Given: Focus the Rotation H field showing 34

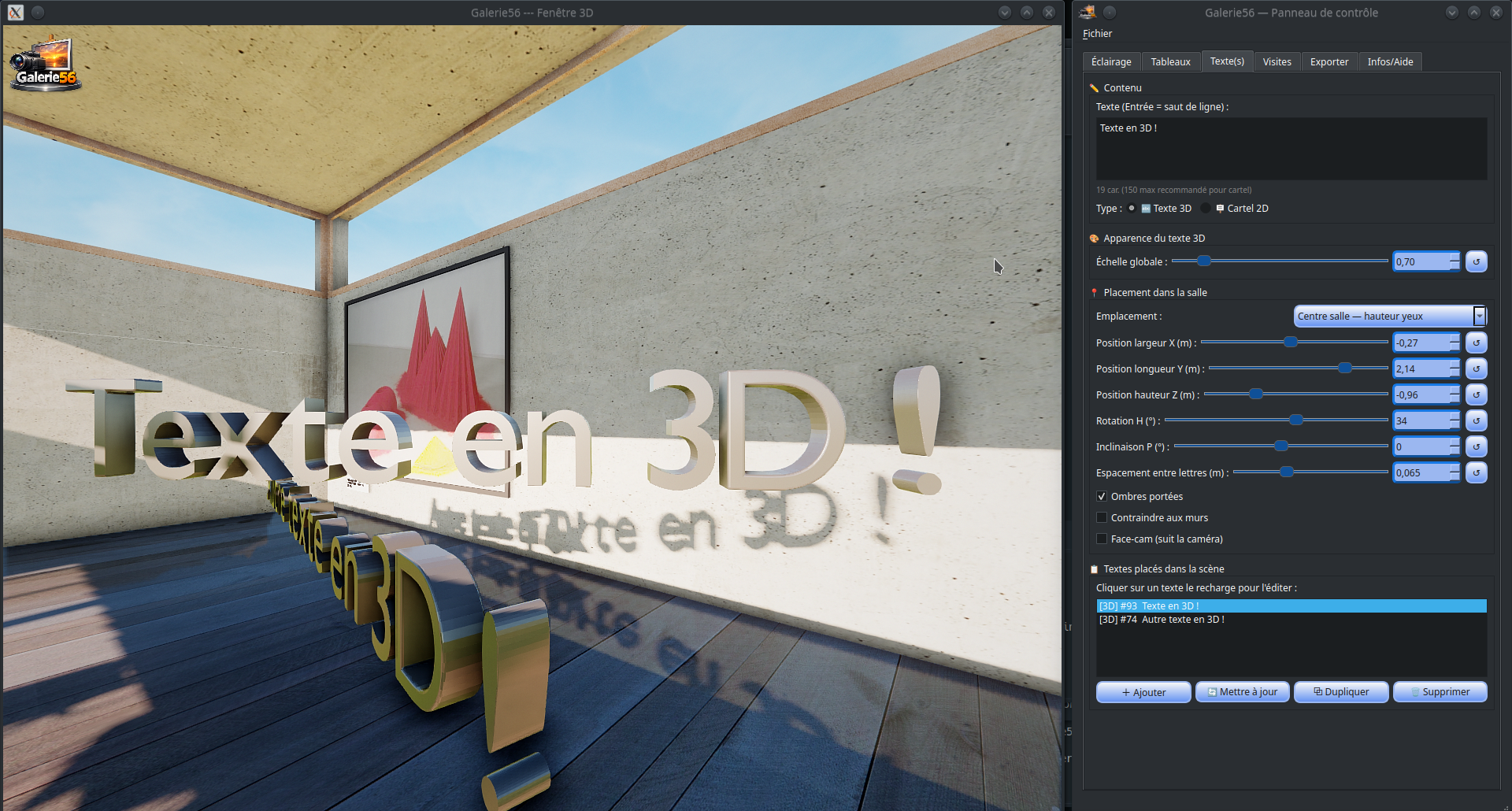Looking at the screenshot, I should 1421,420.
